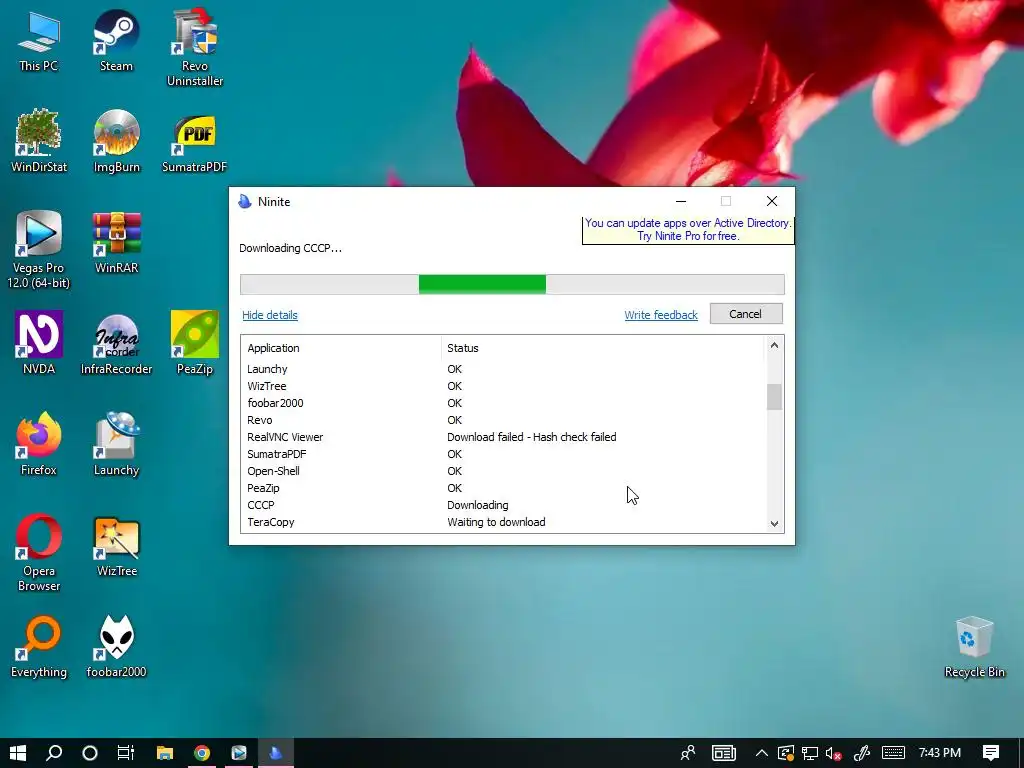Select the Revo Uninstaller desktop icon
Image resolution: width=1024 pixels, height=768 pixels.
pos(195,48)
